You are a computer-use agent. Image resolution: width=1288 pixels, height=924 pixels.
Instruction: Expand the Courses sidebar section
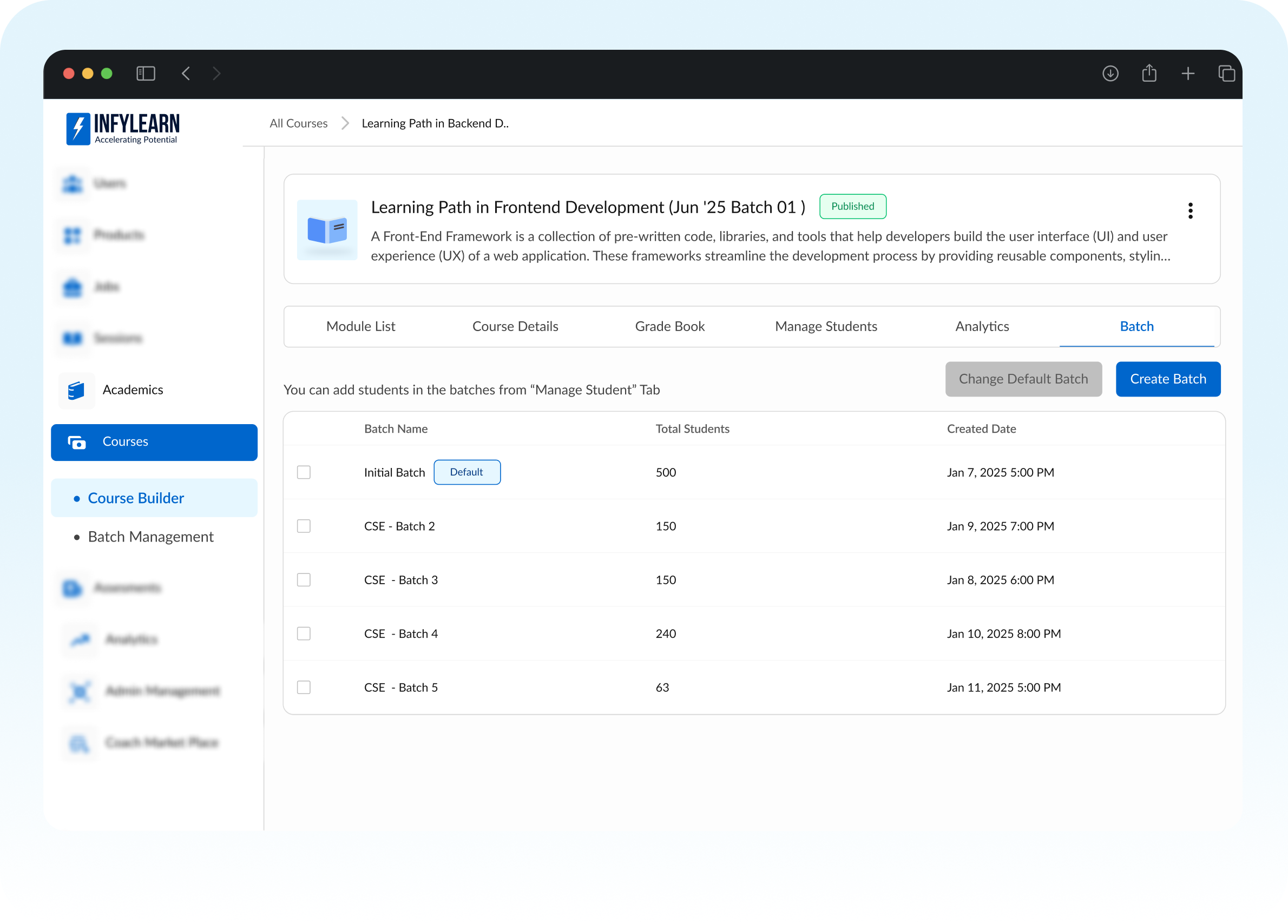pos(154,442)
